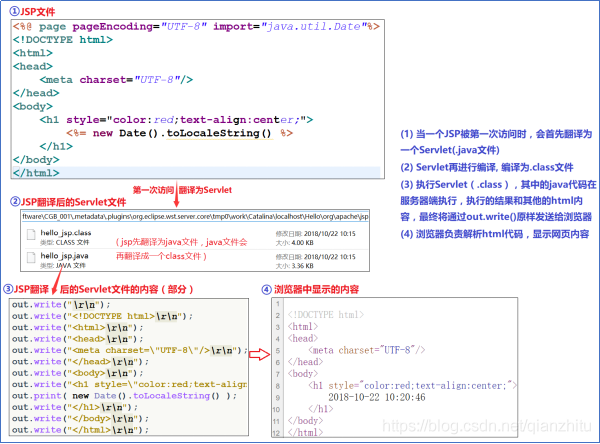Click the JAVA 文件 type label
The height and width of the screenshot is (444, 600).
63,265
